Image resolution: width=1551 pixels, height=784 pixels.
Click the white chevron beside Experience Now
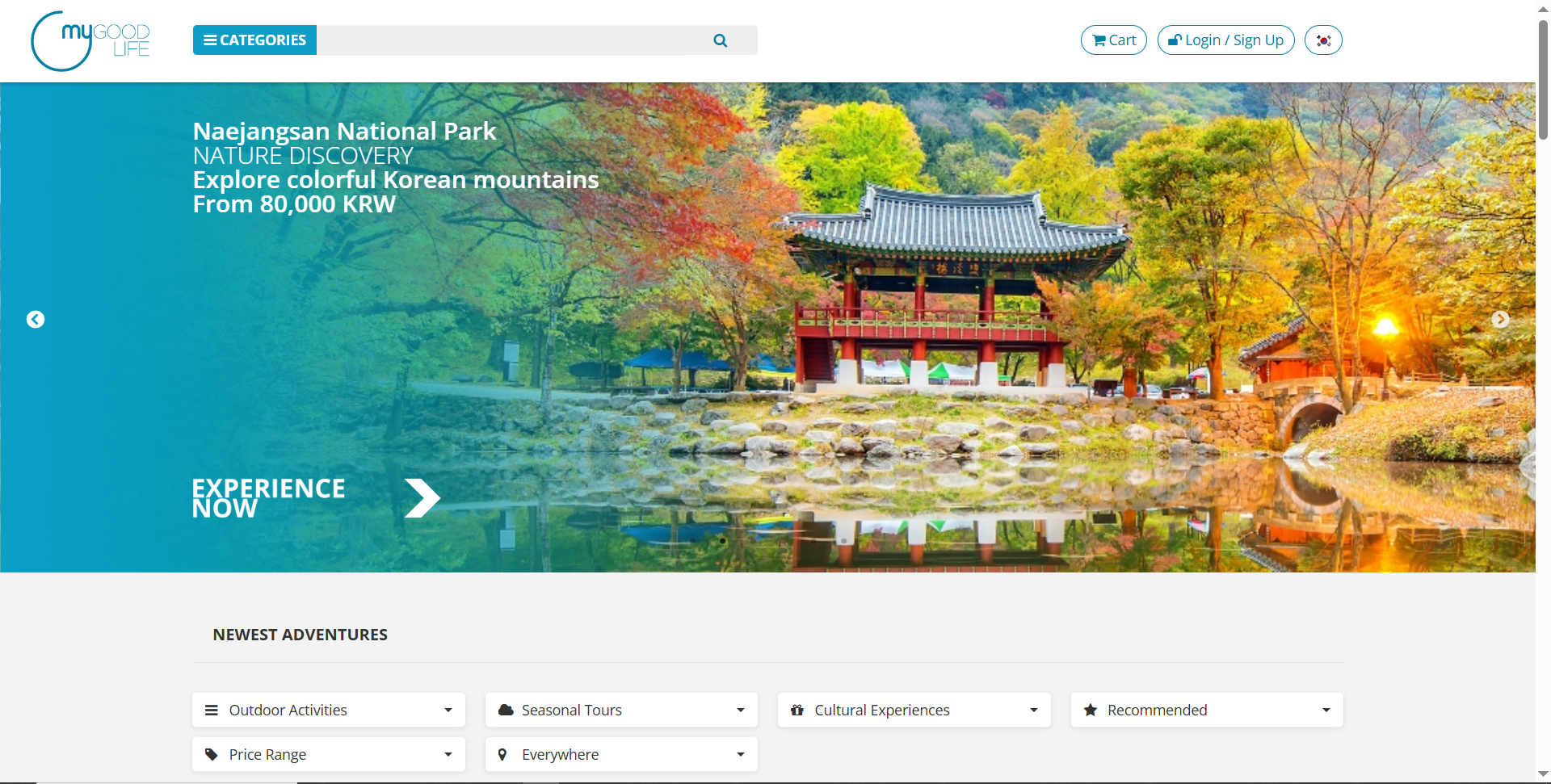pos(422,498)
